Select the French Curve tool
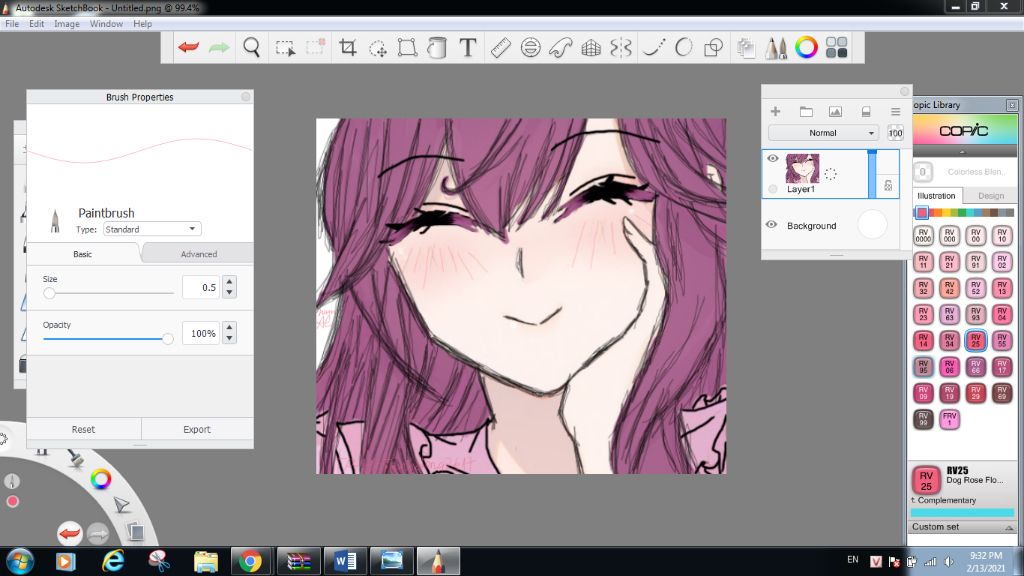This screenshot has height=576, width=1024. point(560,47)
